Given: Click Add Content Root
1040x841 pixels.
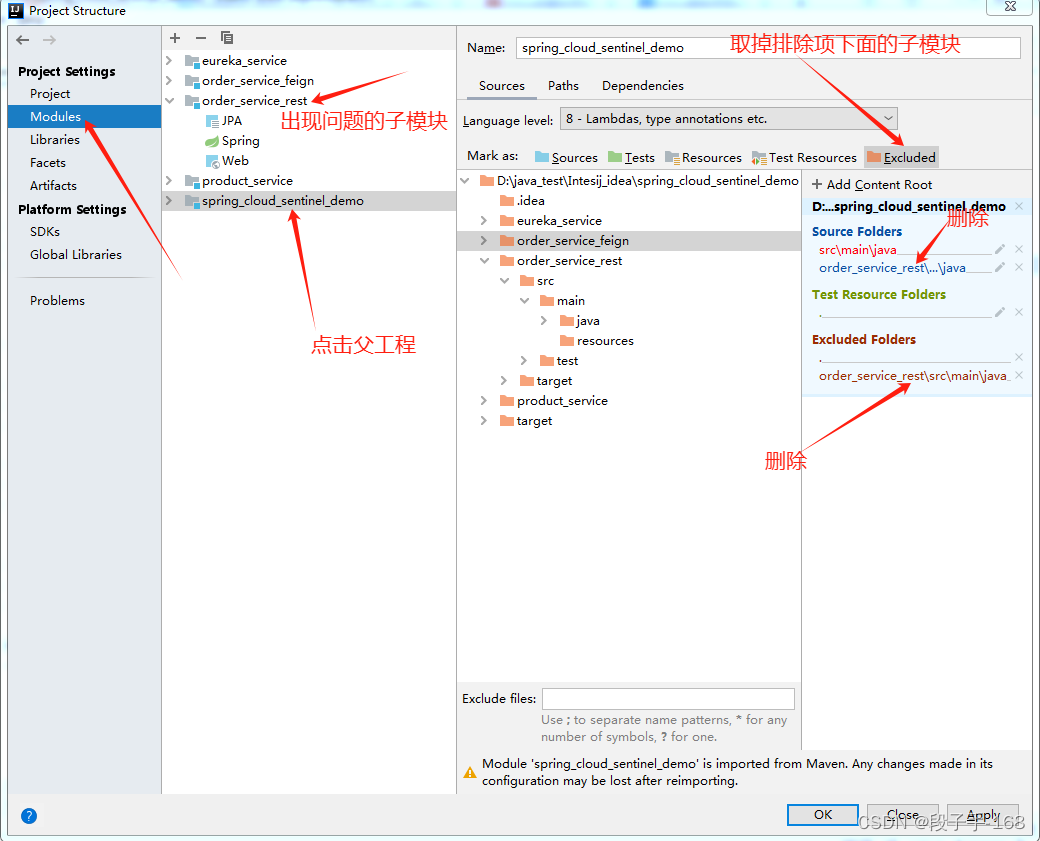Looking at the screenshot, I should tap(872, 184).
